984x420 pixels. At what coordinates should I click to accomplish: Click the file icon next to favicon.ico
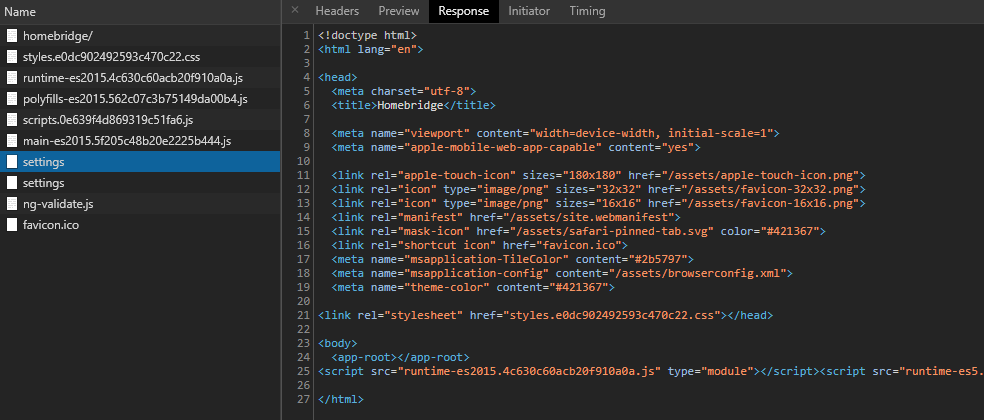[x=12, y=224]
